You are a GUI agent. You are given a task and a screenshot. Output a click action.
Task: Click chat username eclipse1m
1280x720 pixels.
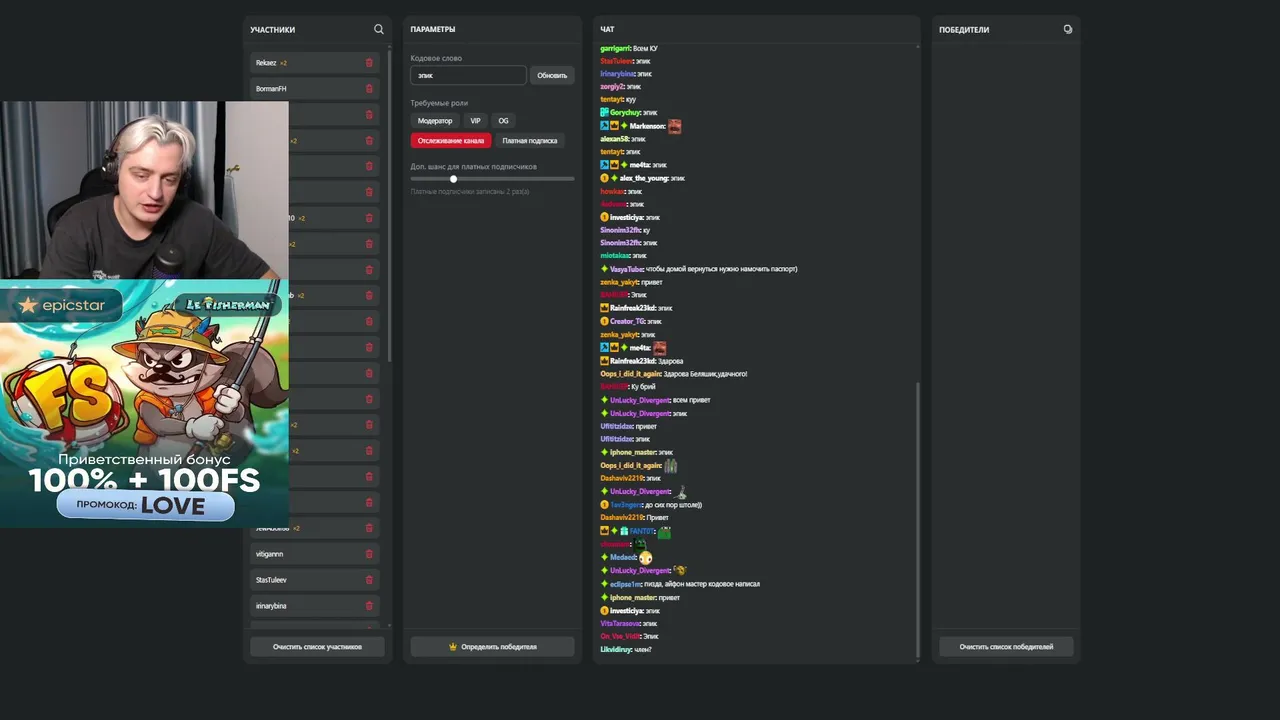pyautogui.click(x=626, y=584)
